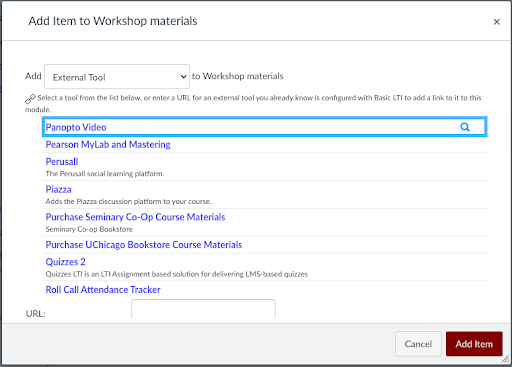Screen dimensions: 512x367
Task: Click the Piazza discussion platform description
Action: (x=128, y=201)
